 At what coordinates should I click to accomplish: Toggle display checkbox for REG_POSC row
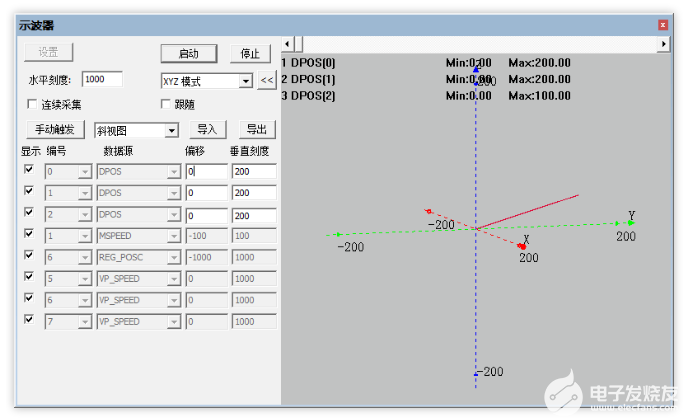point(29,254)
